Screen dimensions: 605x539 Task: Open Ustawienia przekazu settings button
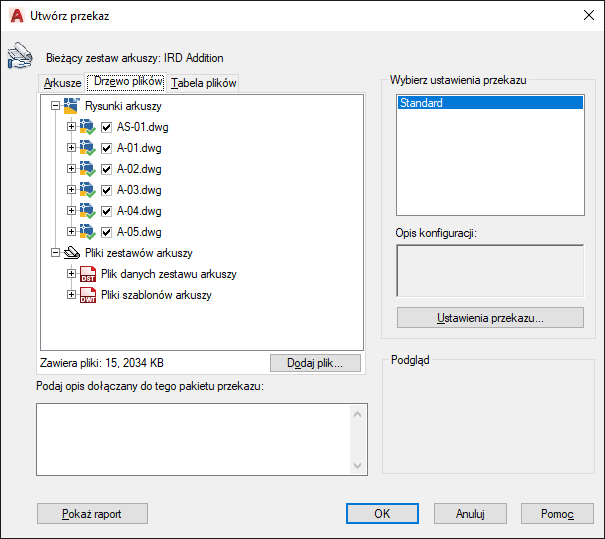[x=490, y=318]
